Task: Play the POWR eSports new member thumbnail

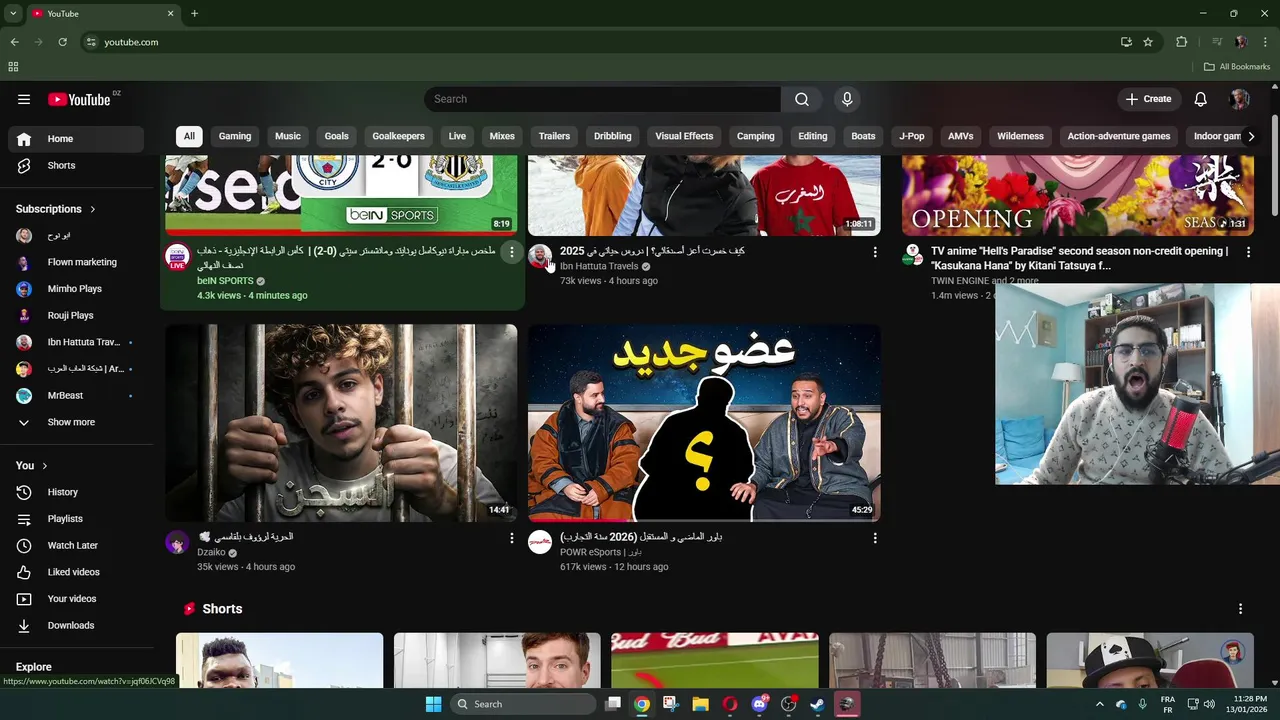Action: click(x=704, y=423)
